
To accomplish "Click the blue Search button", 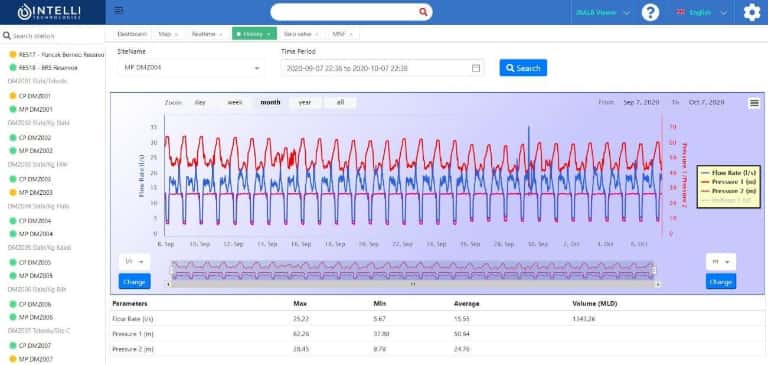I will click(x=523, y=68).
